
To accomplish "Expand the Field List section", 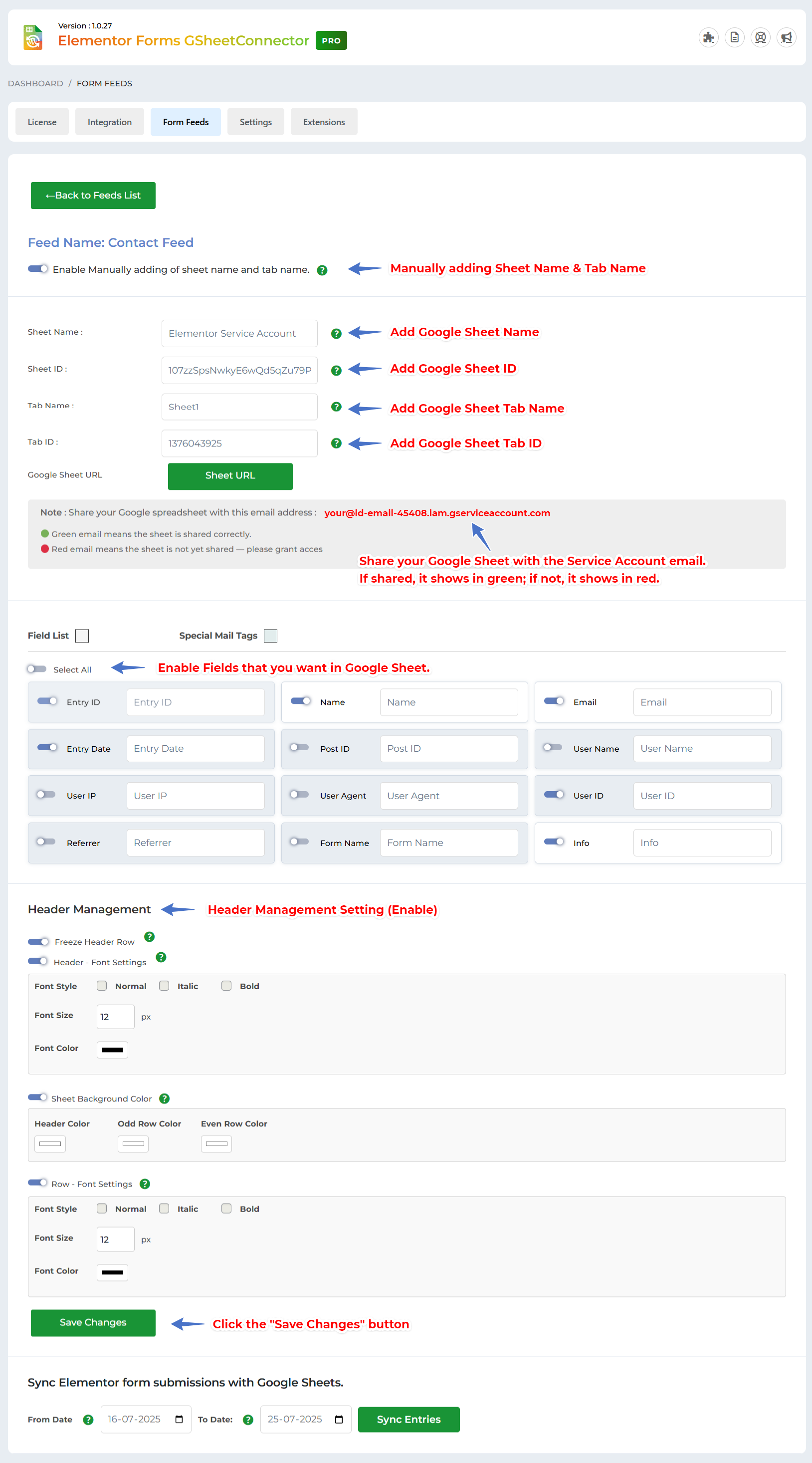I will click(82, 635).
